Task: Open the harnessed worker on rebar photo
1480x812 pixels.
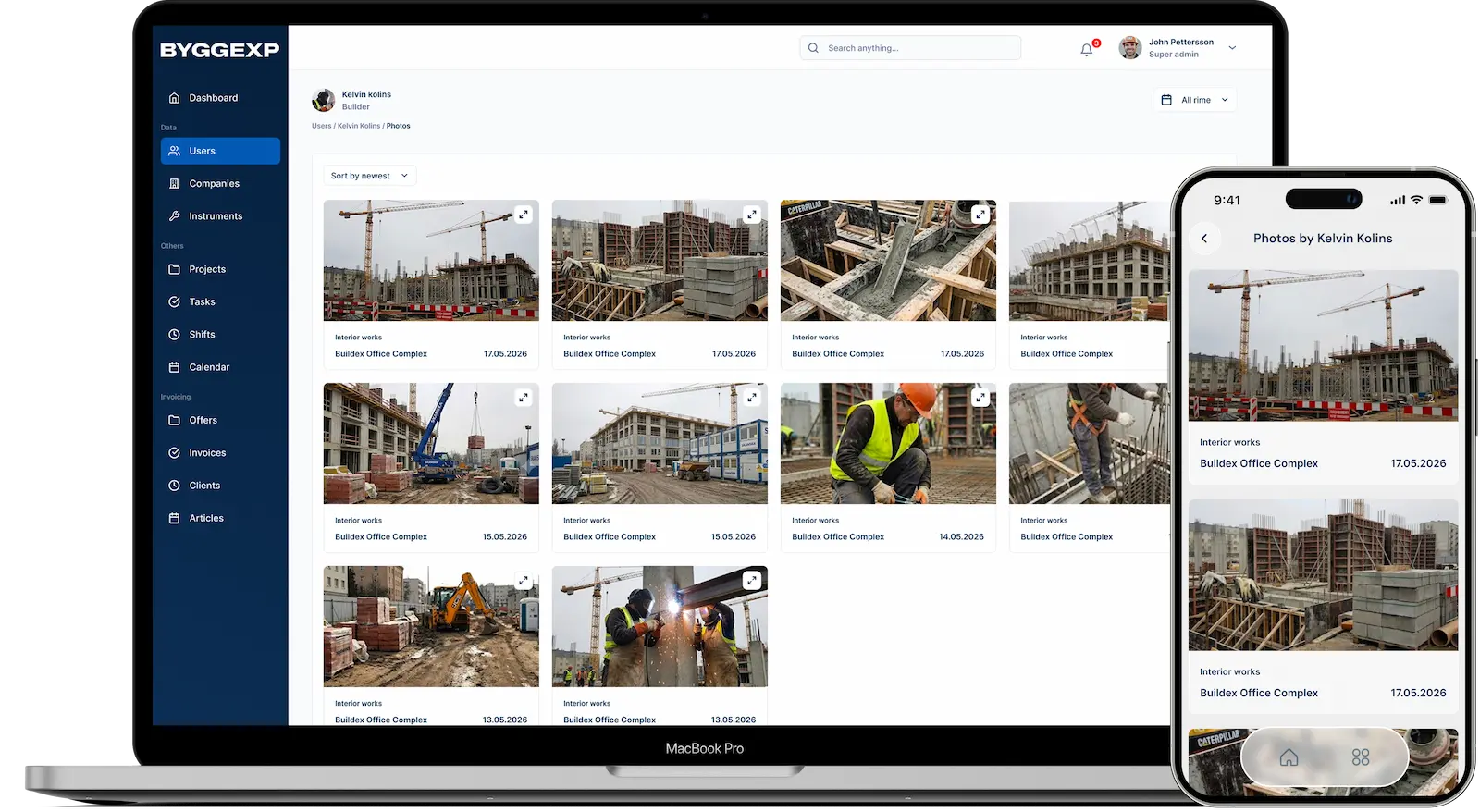Action: point(1090,444)
